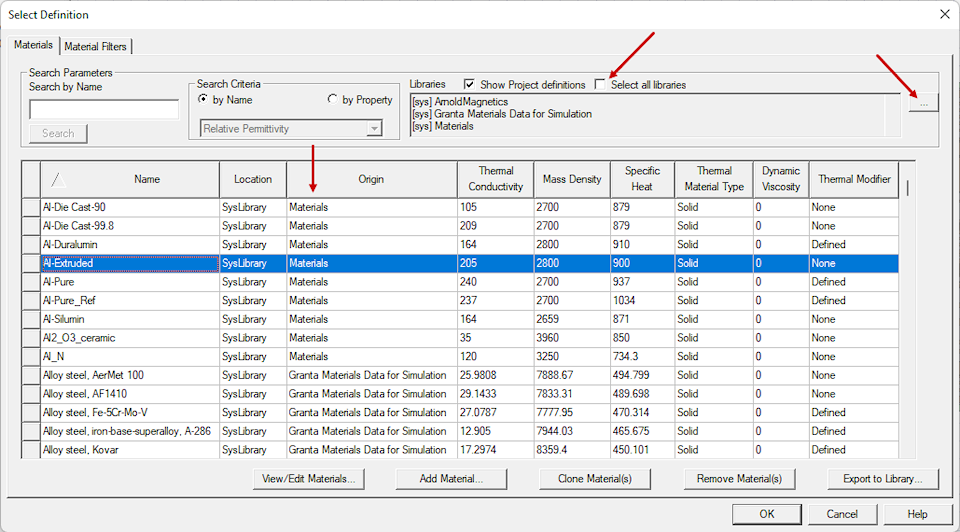The image size is (960, 532).
Task: Select the by Property radio button
Action: [x=333, y=100]
